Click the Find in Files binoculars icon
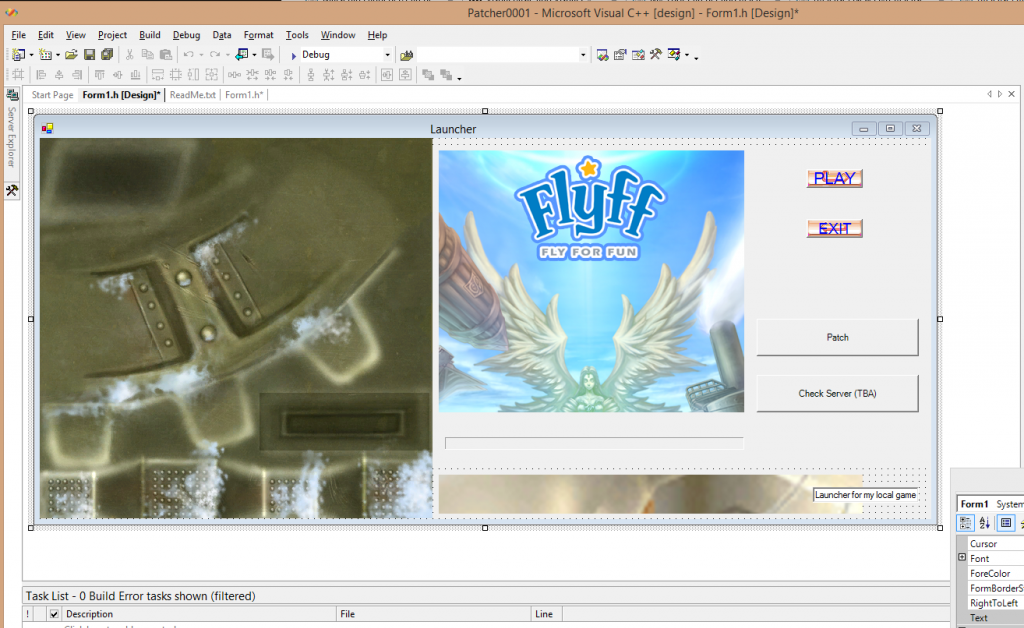 [x=406, y=55]
